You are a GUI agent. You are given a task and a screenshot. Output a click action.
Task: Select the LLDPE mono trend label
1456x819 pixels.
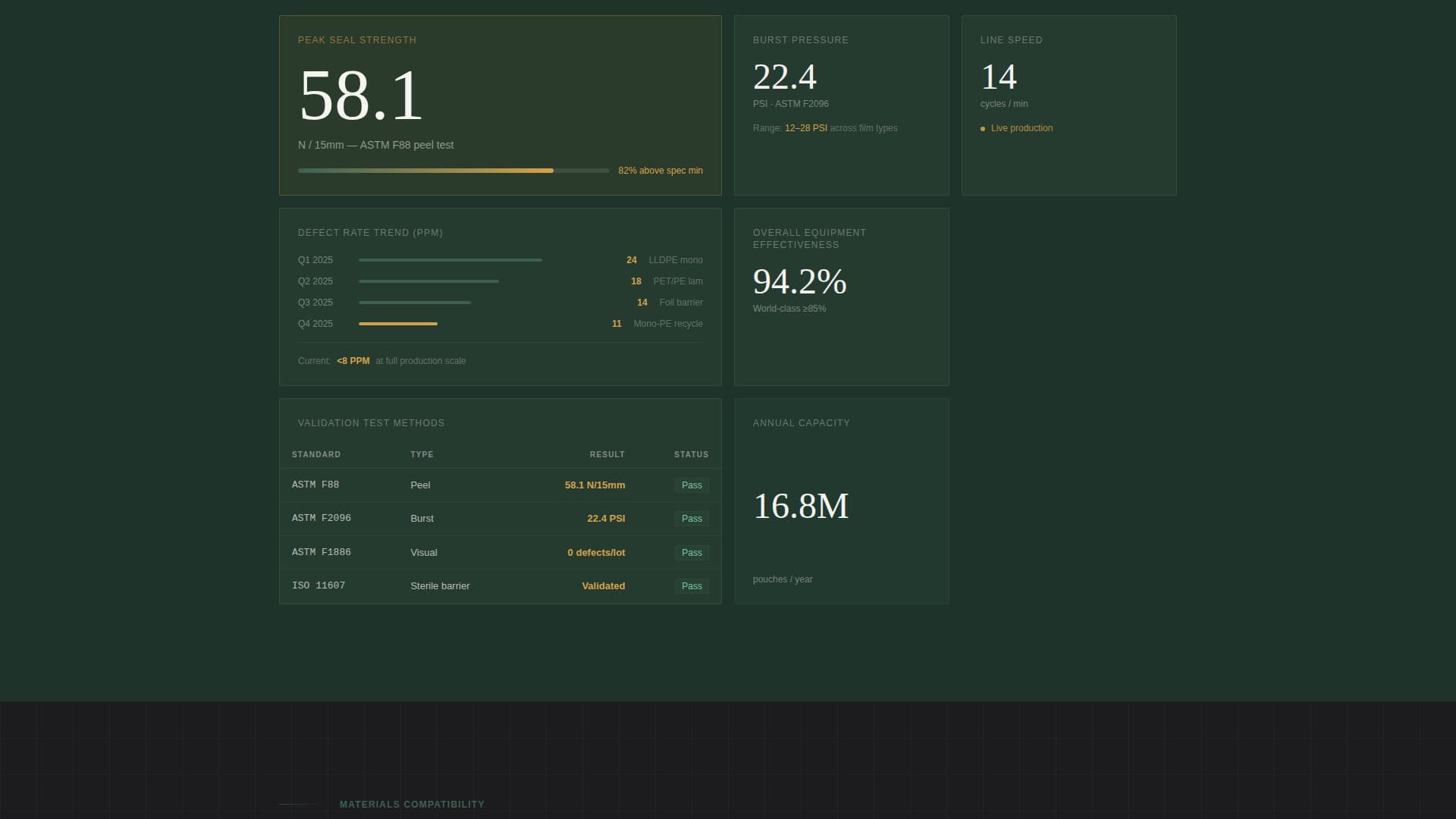point(675,259)
